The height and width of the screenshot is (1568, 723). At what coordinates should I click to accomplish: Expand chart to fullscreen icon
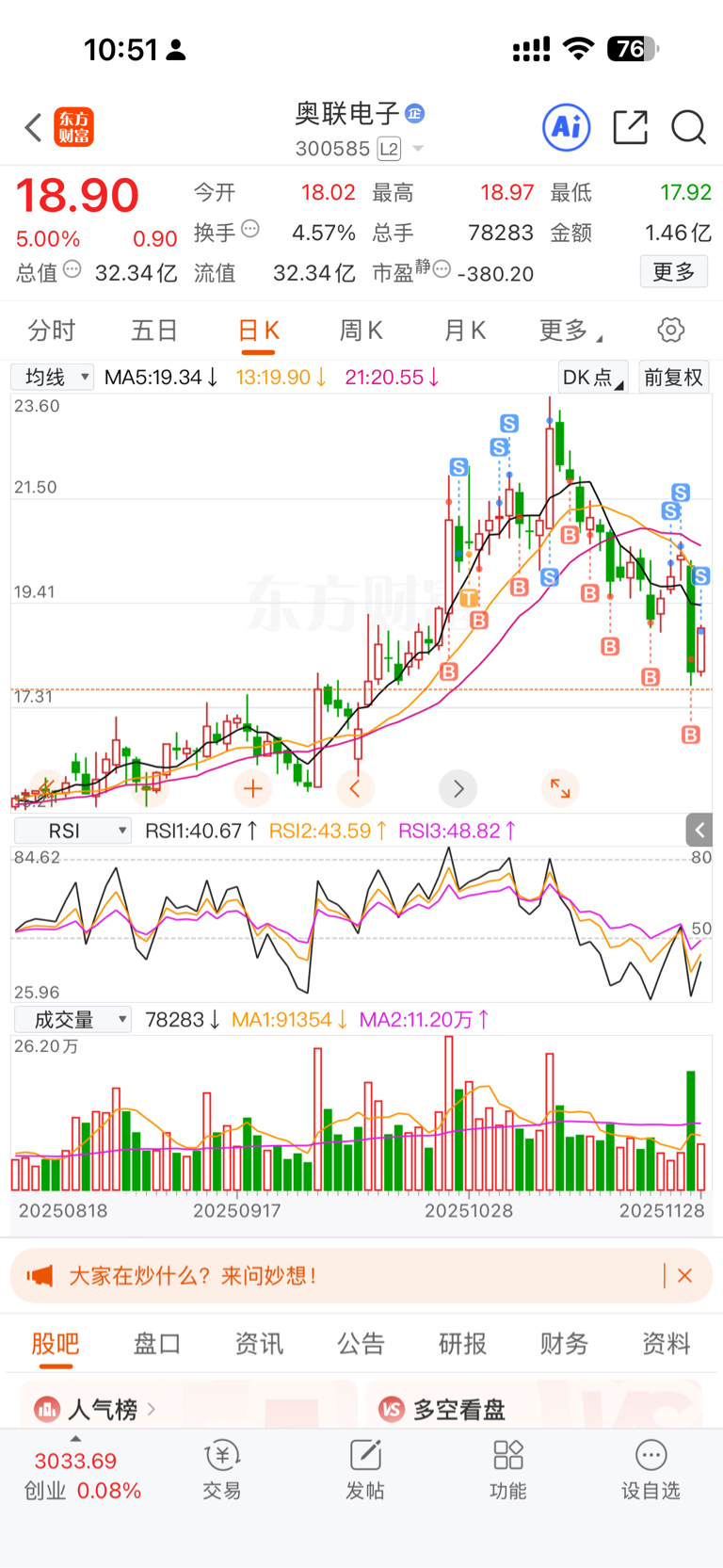(561, 789)
